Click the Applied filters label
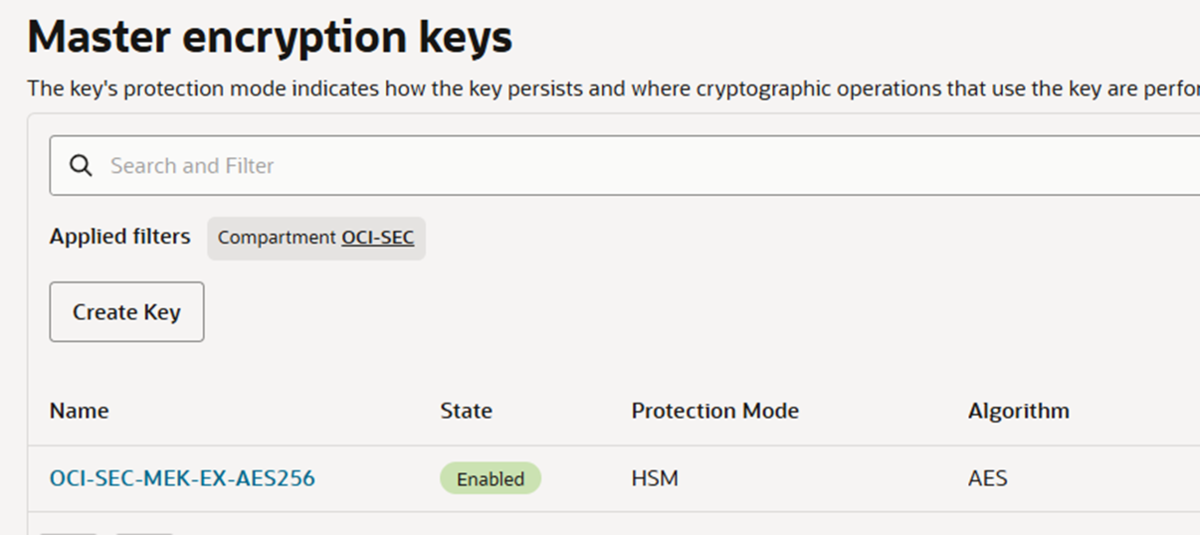1200x535 pixels. click(x=120, y=237)
